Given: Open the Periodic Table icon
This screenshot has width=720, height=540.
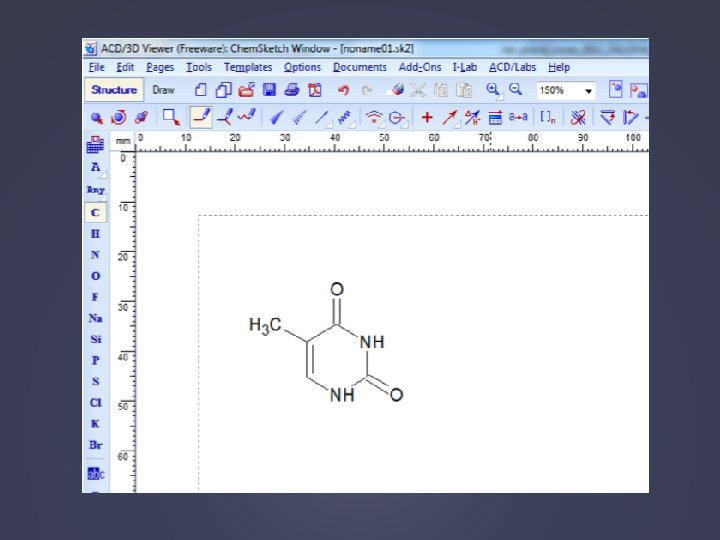Looking at the screenshot, I should tap(95, 144).
